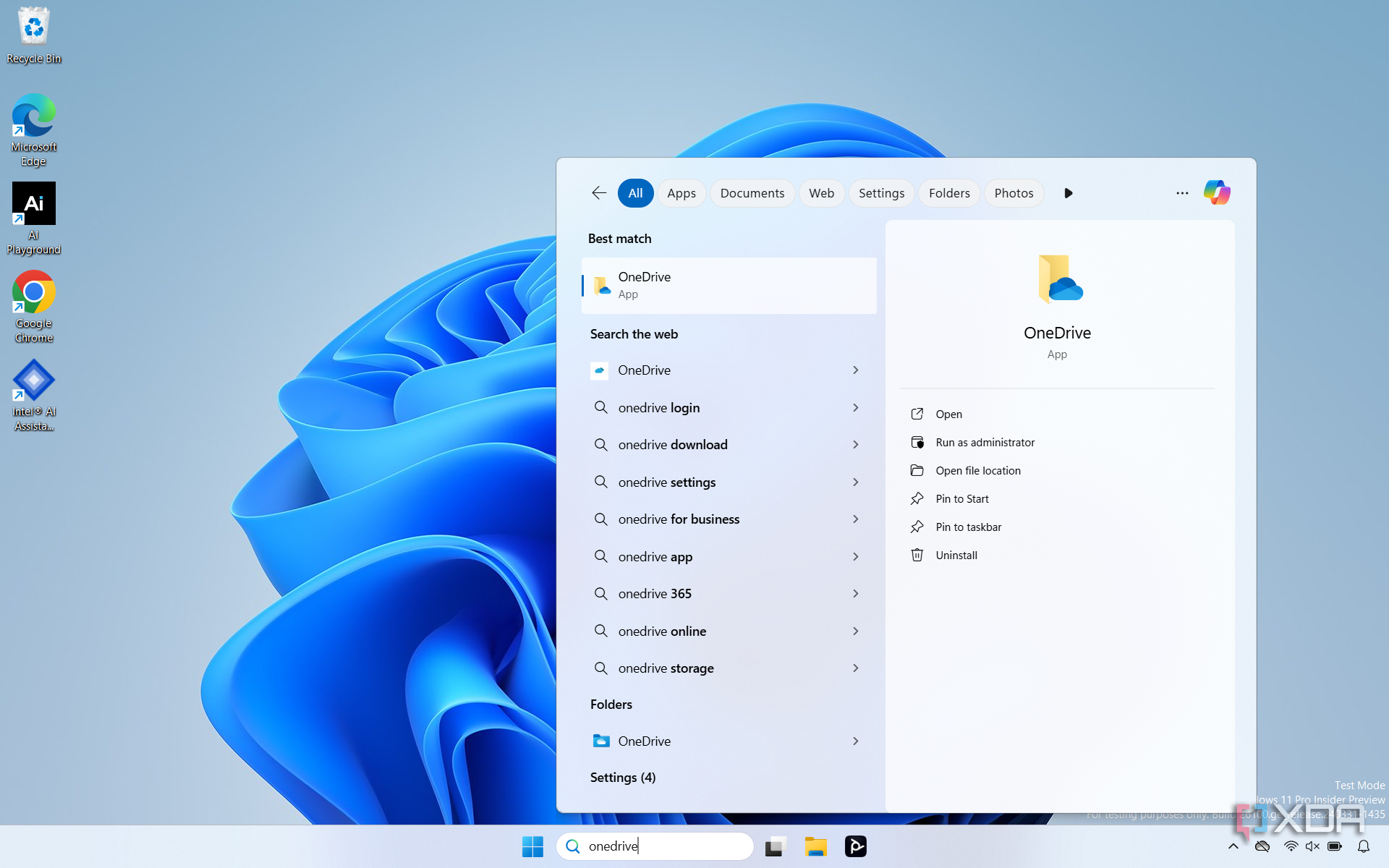This screenshot has height=868, width=1389.
Task: Click the taskbar search box containing onedrive
Action: click(x=655, y=846)
